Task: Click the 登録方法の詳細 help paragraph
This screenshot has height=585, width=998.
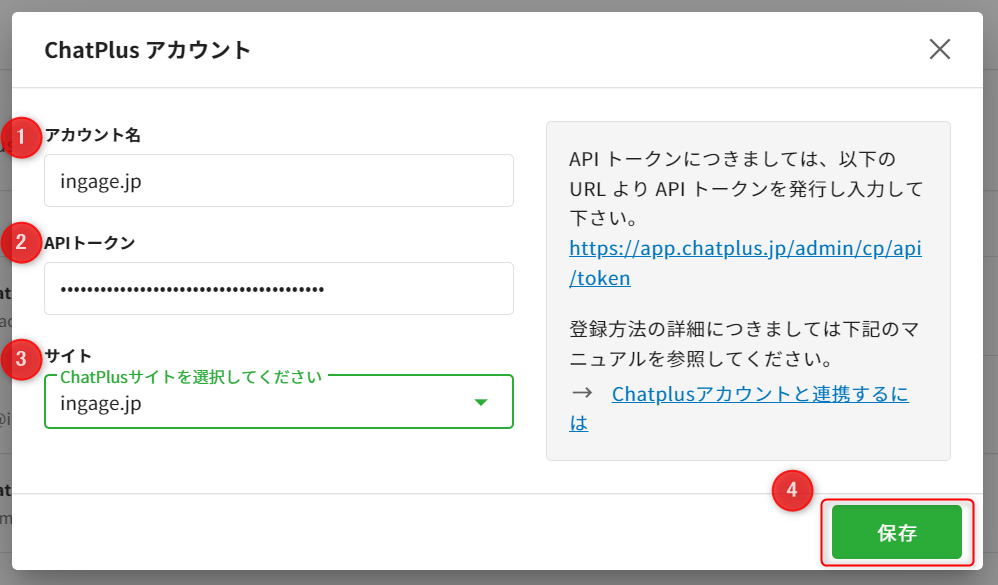Action: [744, 342]
